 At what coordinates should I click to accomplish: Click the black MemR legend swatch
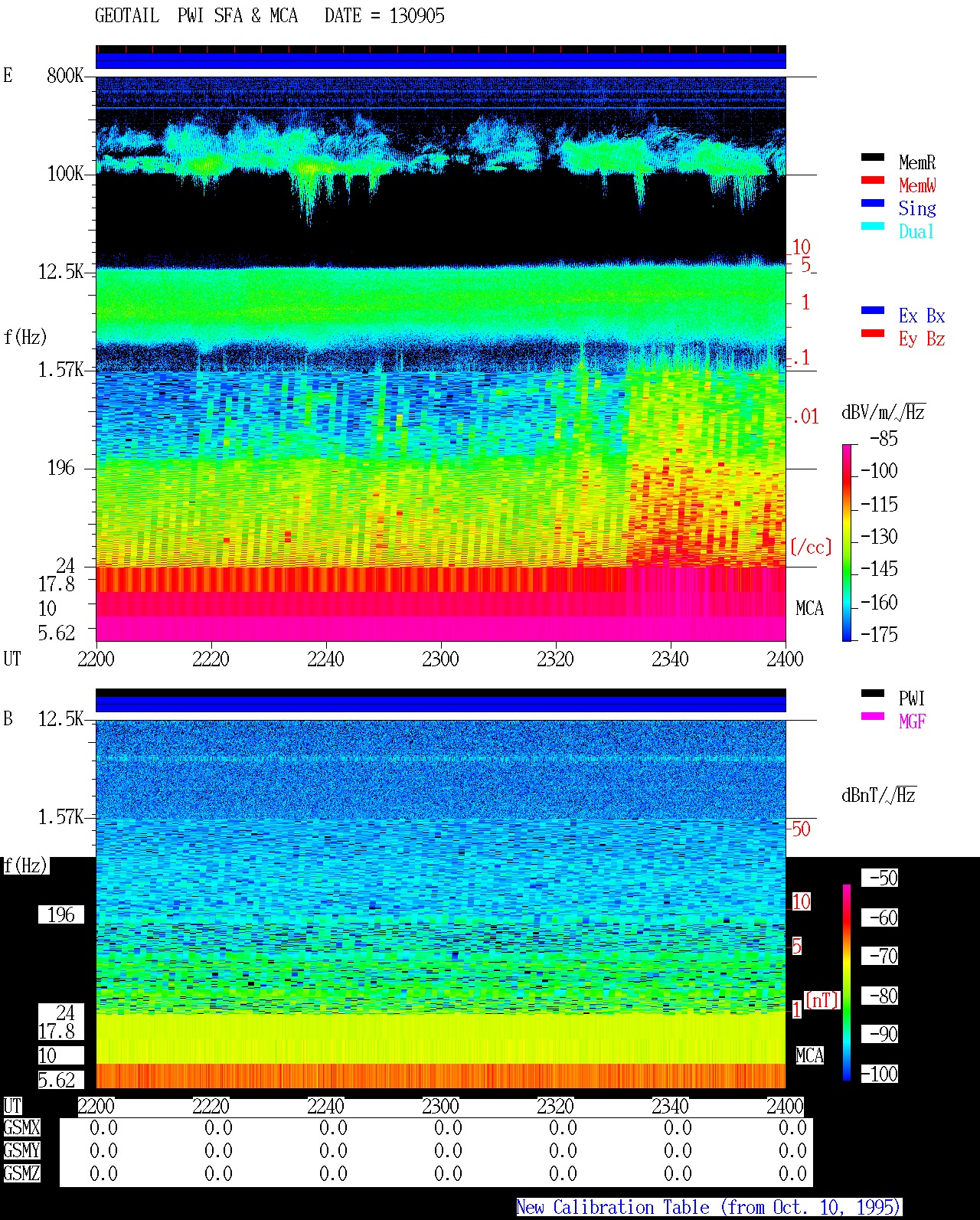873,157
